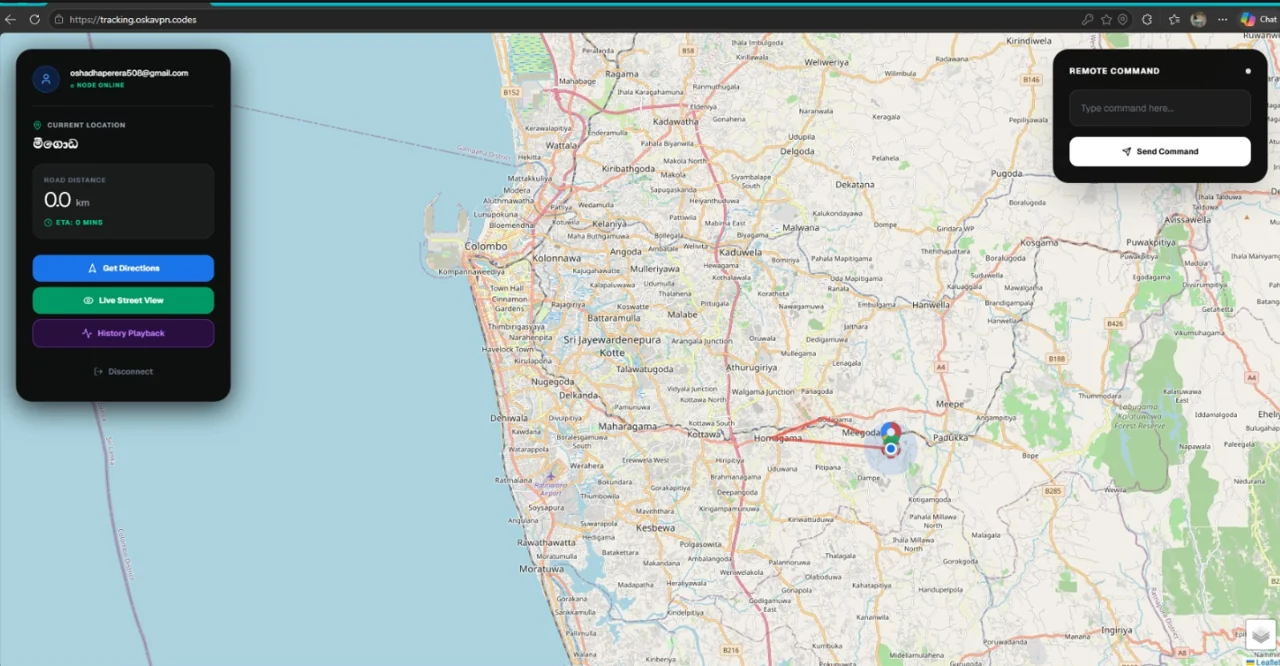Click the 0.0 km road distance value
Screen dimensions: 1280x666
click(66, 201)
